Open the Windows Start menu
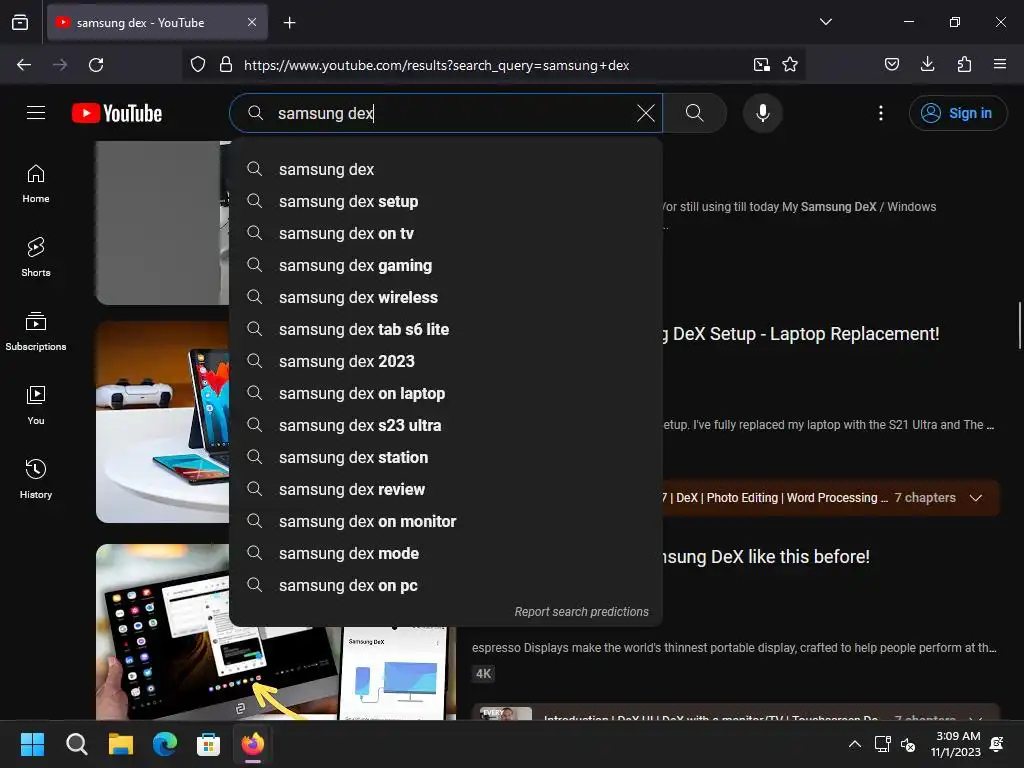Image resolution: width=1024 pixels, height=768 pixels. (x=32, y=744)
